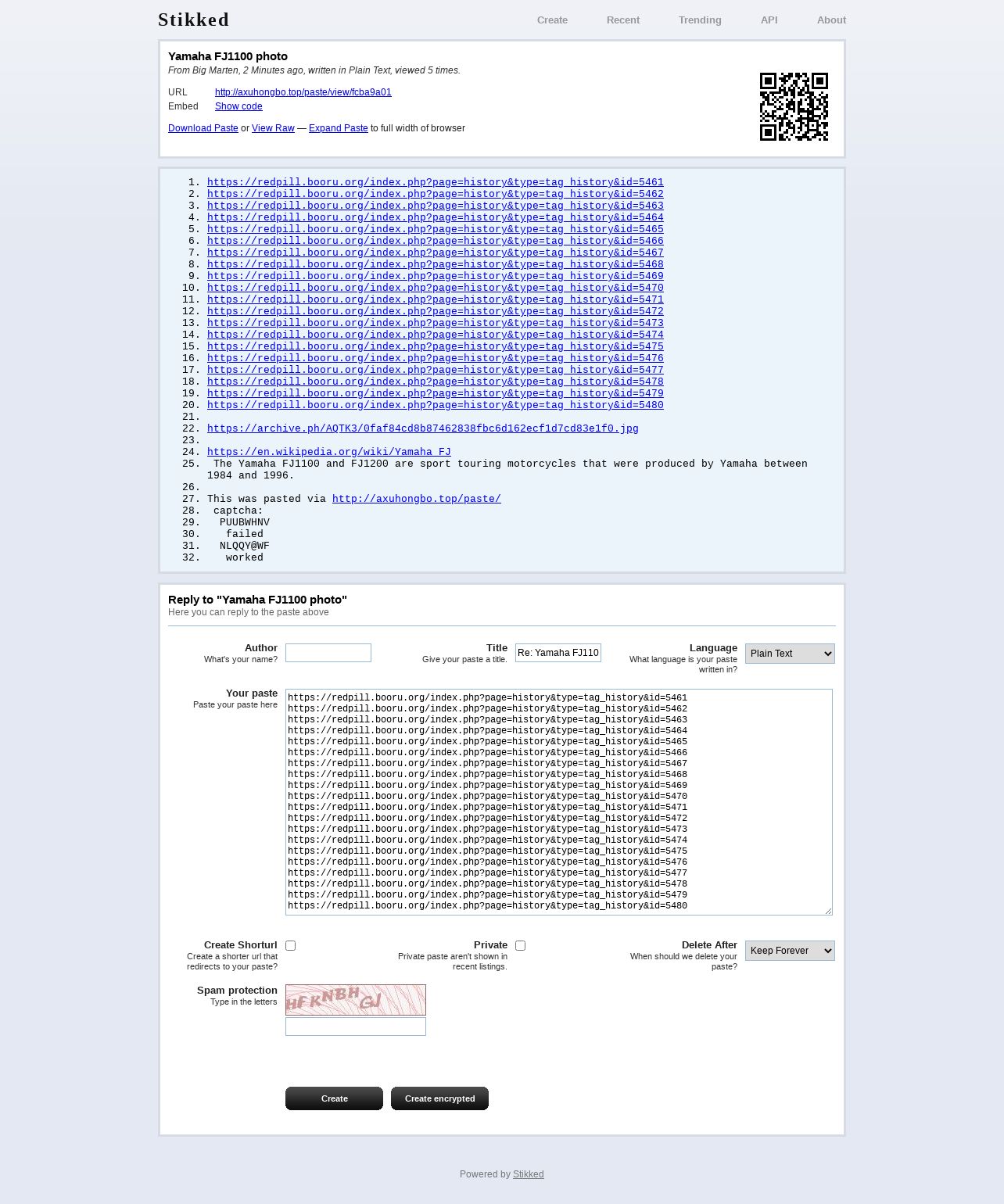Open tag_history link with id=5474 in the paste
1004x1204 pixels.
coord(436,335)
